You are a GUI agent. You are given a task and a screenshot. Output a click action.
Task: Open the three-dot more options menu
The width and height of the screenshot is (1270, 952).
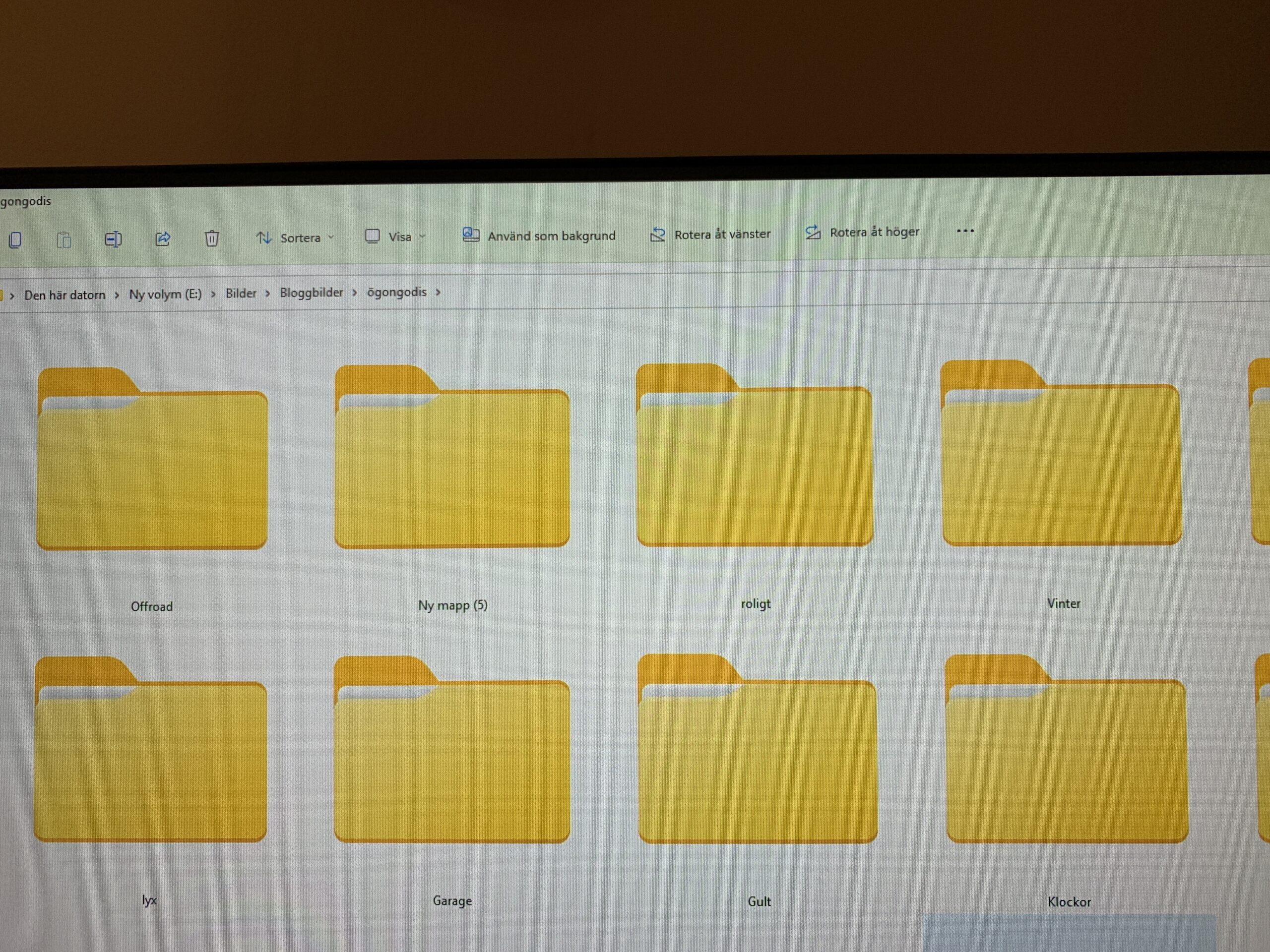click(x=965, y=231)
